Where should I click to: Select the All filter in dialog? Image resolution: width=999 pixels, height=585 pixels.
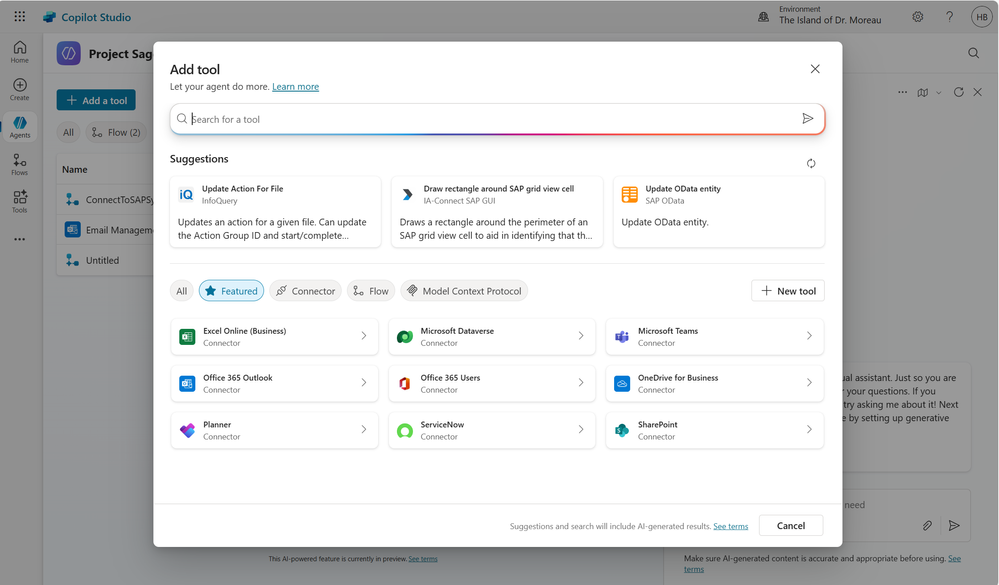(x=182, y=291)
